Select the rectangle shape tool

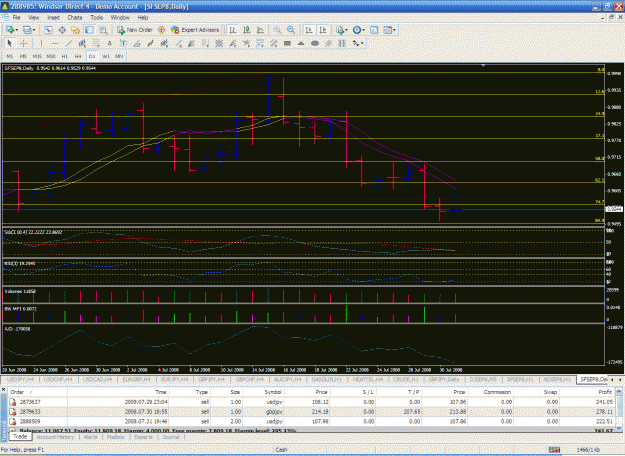pyautogui.click(x=287, y=43)
